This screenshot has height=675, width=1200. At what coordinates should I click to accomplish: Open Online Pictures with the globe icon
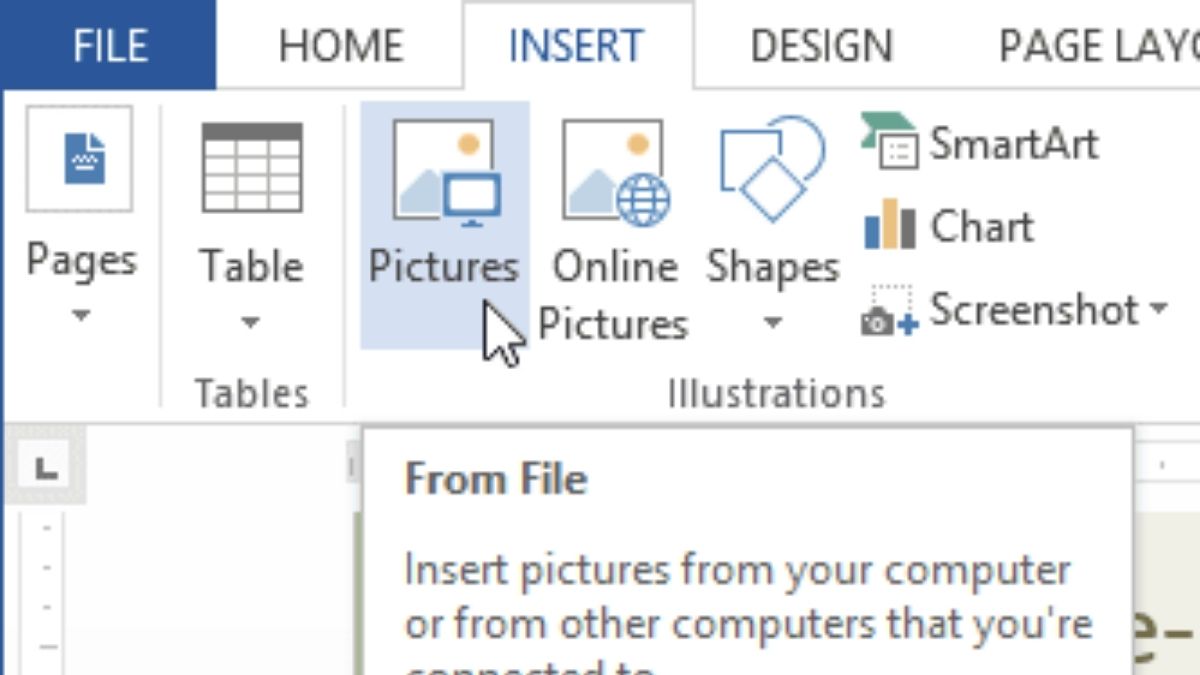tap(614, 171)
